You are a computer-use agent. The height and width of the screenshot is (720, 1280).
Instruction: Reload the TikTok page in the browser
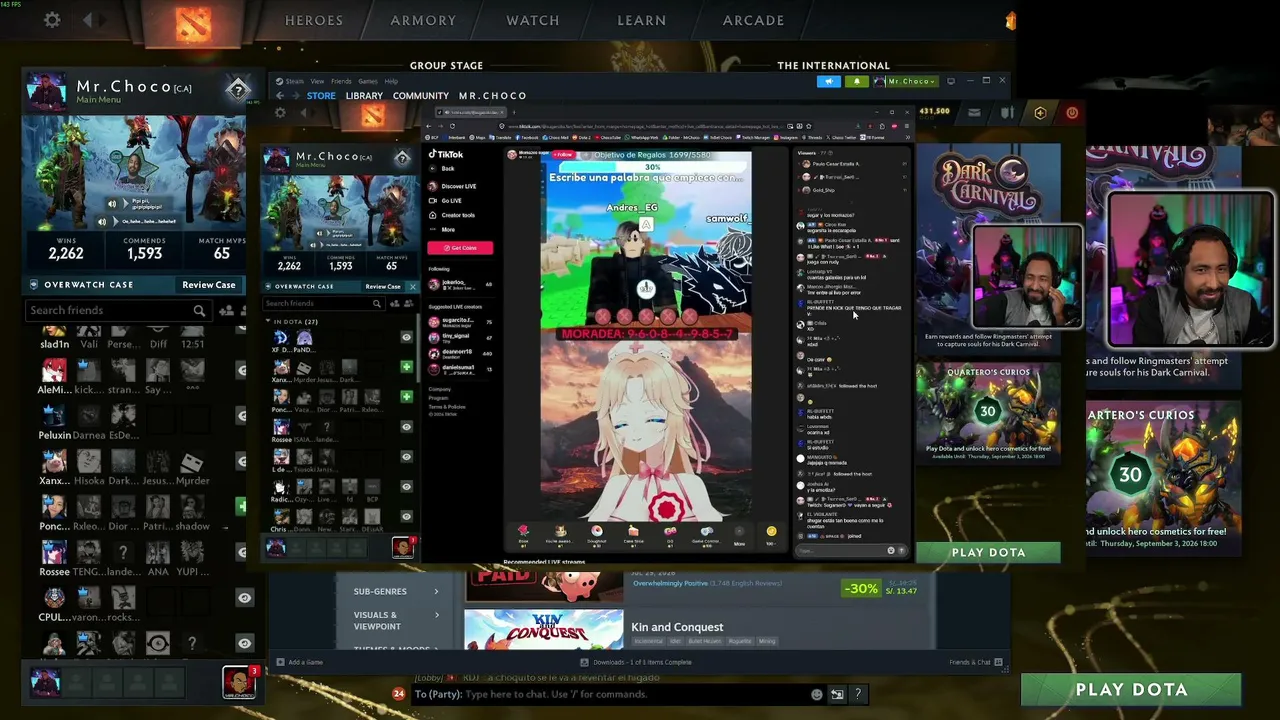[451, 126]
